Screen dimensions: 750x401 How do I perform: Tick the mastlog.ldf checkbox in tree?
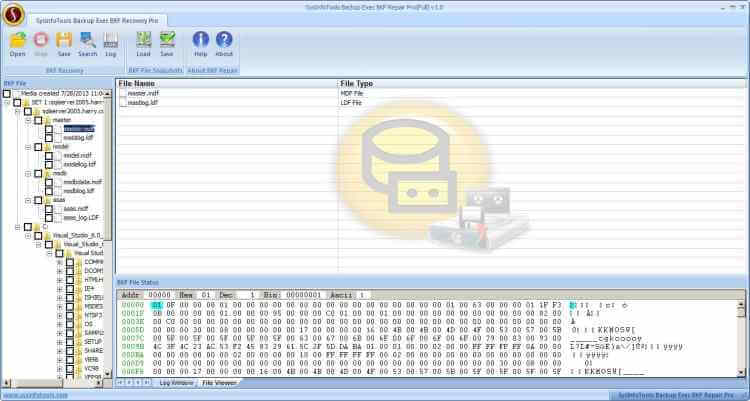49,138
